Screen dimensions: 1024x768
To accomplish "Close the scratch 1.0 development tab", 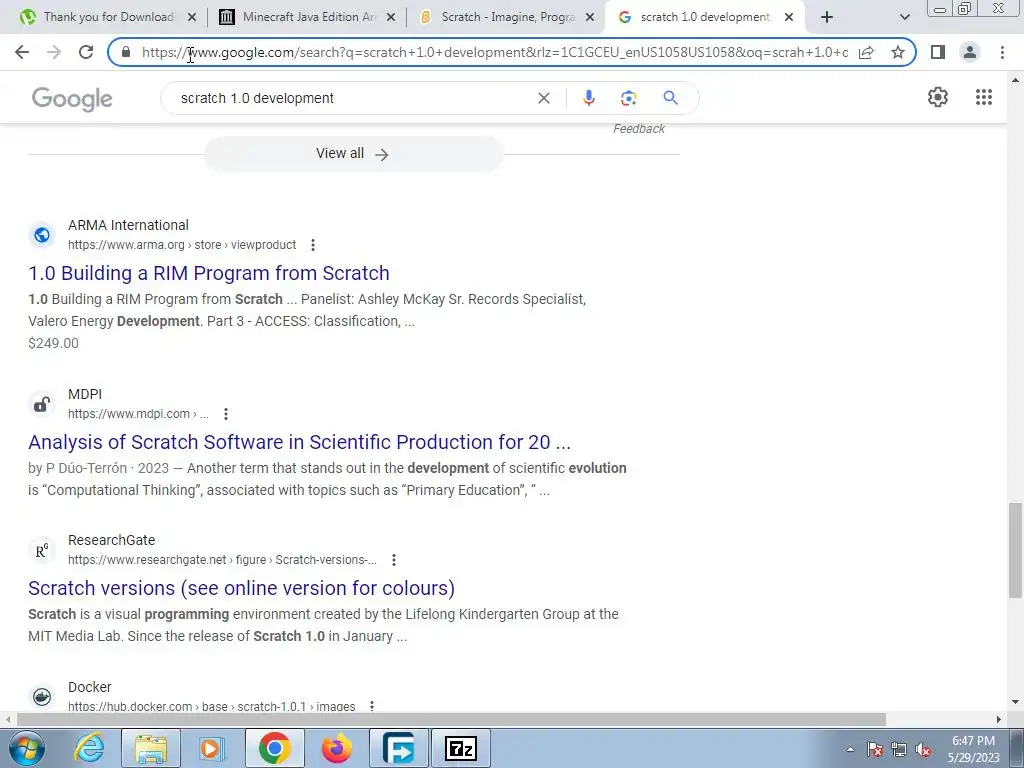I will 789,18.
